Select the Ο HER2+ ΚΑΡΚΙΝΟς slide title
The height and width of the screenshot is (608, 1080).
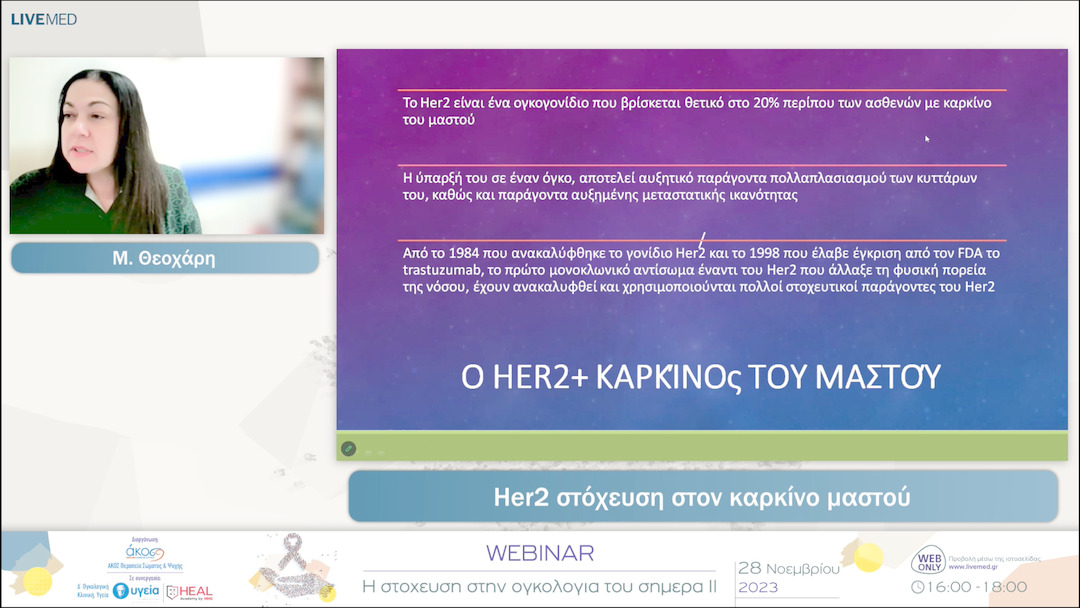click(701, 376)
